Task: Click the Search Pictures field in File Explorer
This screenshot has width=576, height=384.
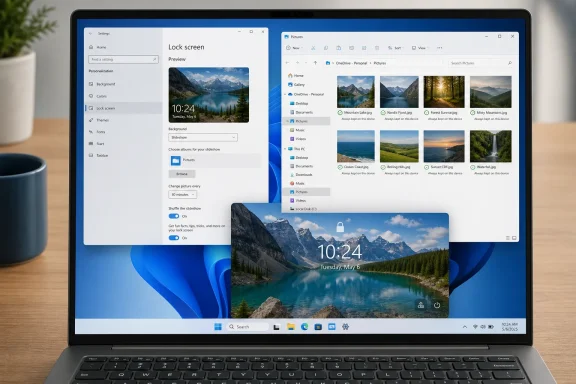Action: (481, 63)
